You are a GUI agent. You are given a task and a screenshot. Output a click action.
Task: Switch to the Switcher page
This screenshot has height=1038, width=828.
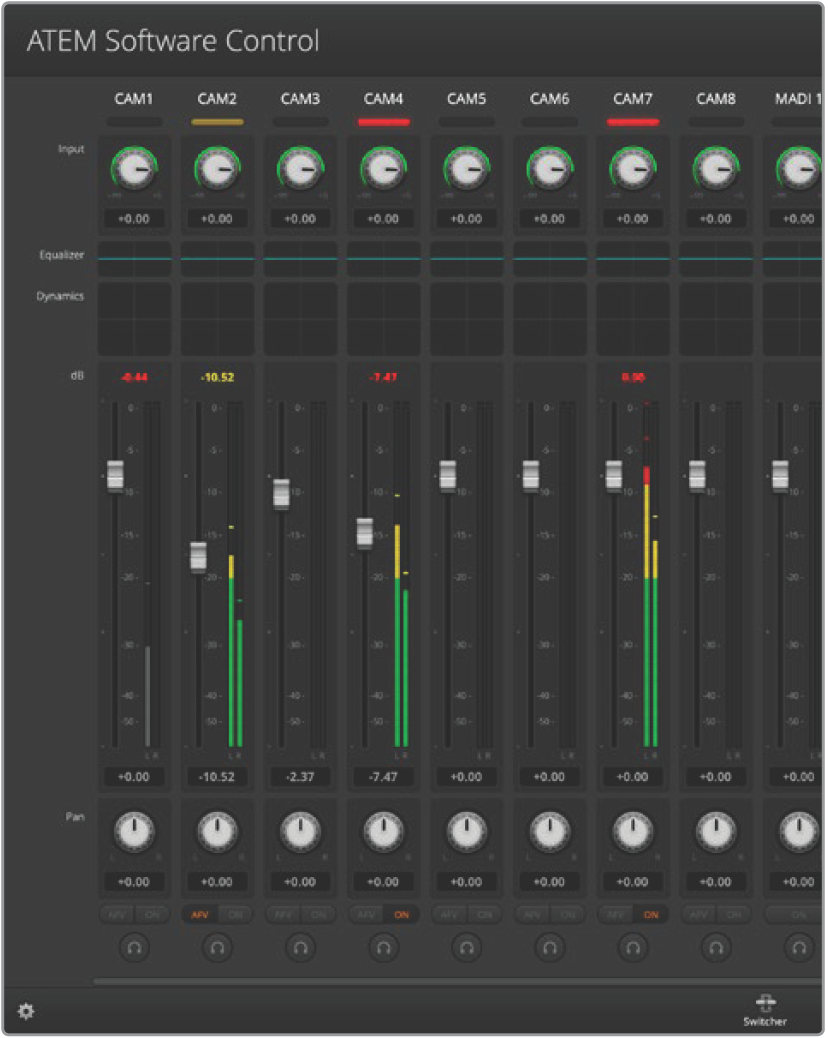pos(764,1008)
